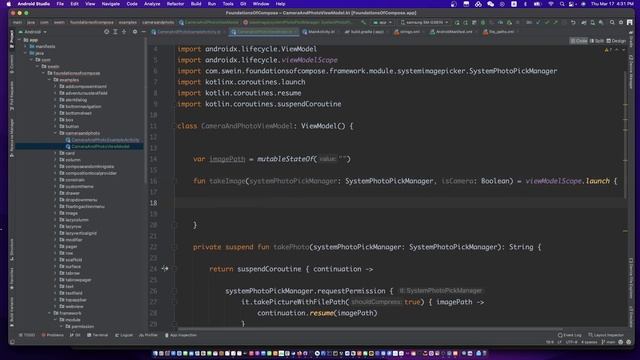
Task: Click the Wi-Fi icon in macOS menu bar
Action: pyautogui.click(x=551, y=4)
